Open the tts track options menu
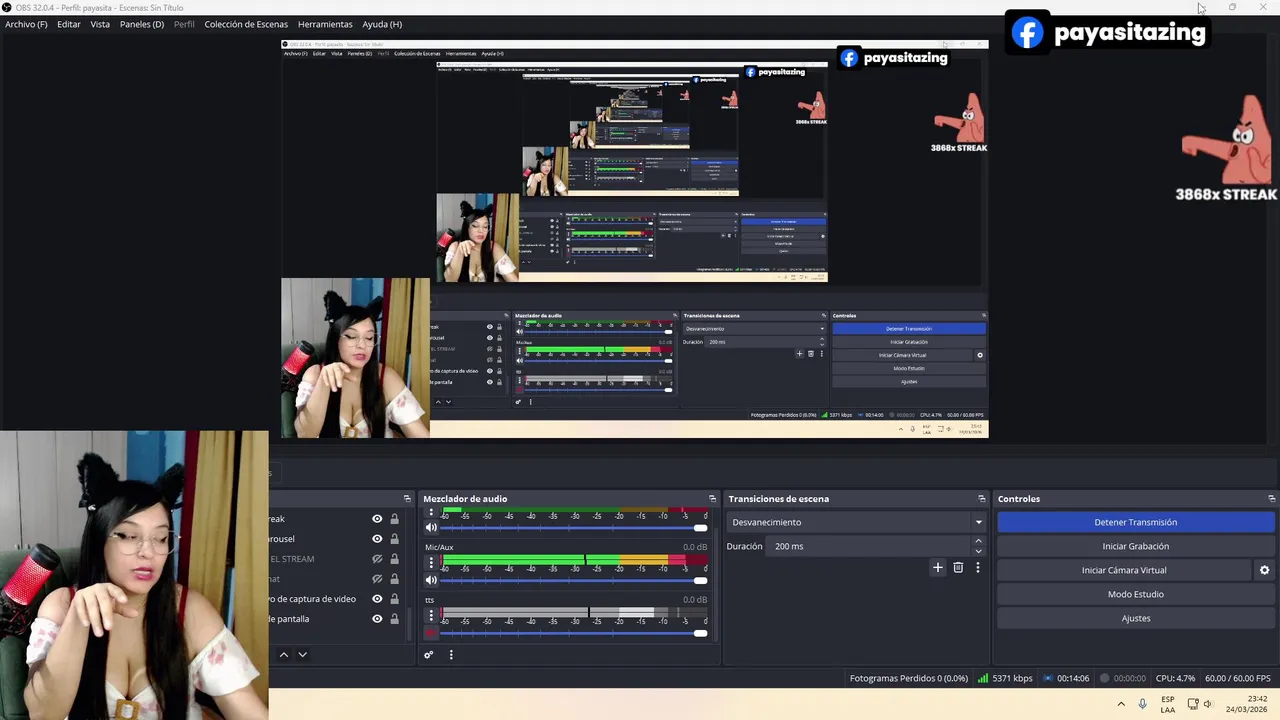Image resolution: width=1280 pixels, height=720 pixels. (431, 615)
